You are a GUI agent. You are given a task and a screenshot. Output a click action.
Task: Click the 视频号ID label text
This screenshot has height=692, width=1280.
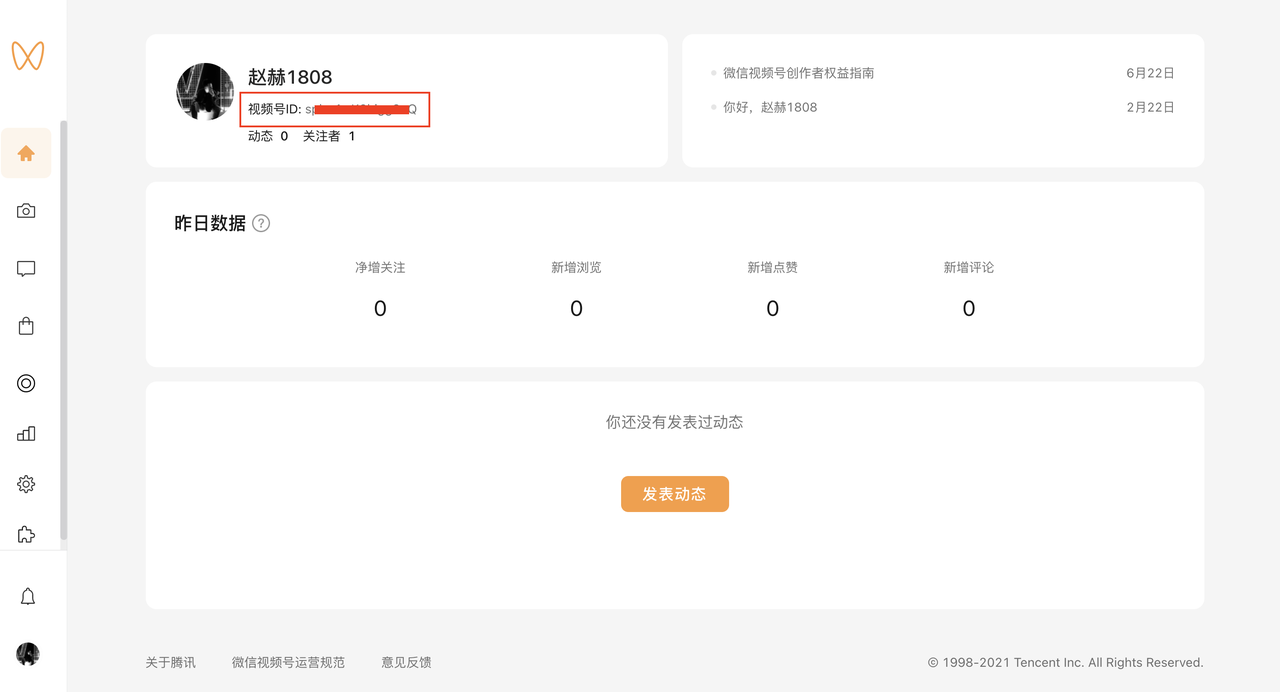(274, 109)
